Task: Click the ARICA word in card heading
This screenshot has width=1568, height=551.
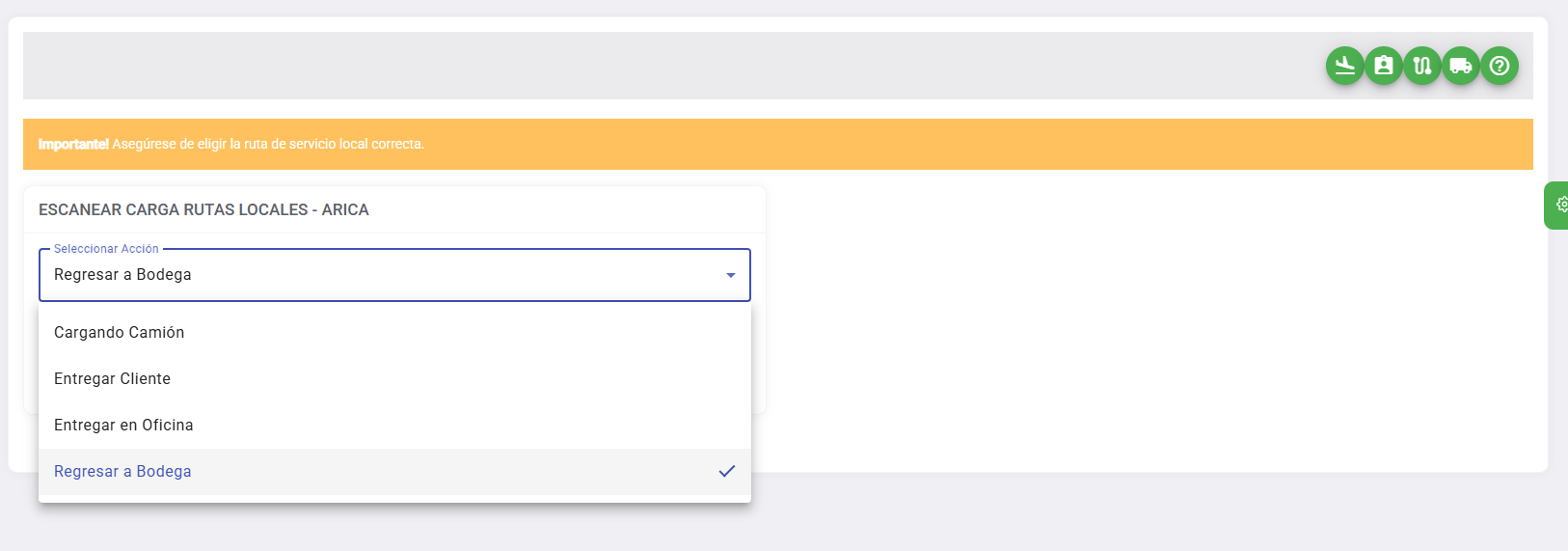Action: [x=345, y=209]
